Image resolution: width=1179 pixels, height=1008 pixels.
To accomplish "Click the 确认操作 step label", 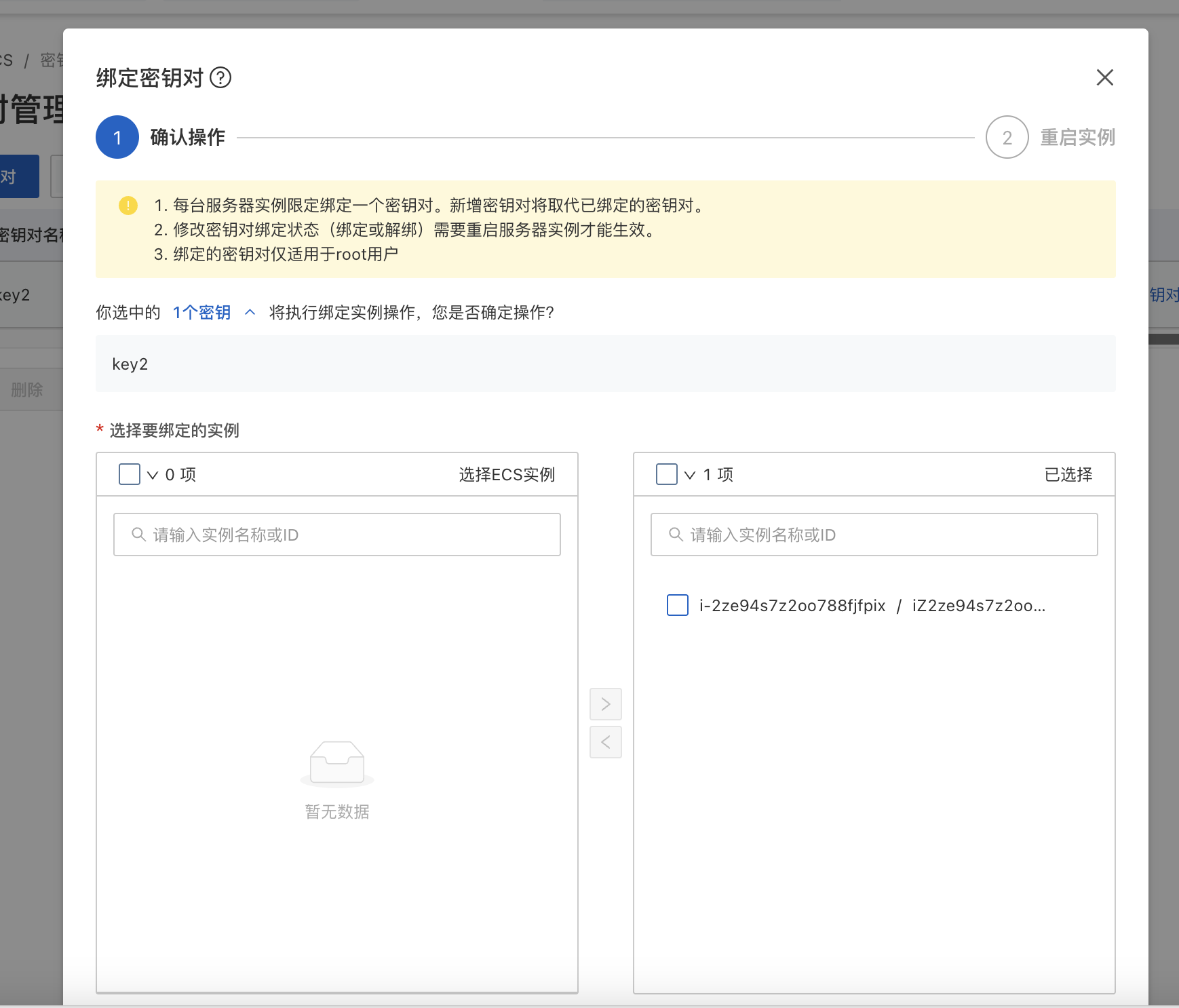I will [188, 137].
